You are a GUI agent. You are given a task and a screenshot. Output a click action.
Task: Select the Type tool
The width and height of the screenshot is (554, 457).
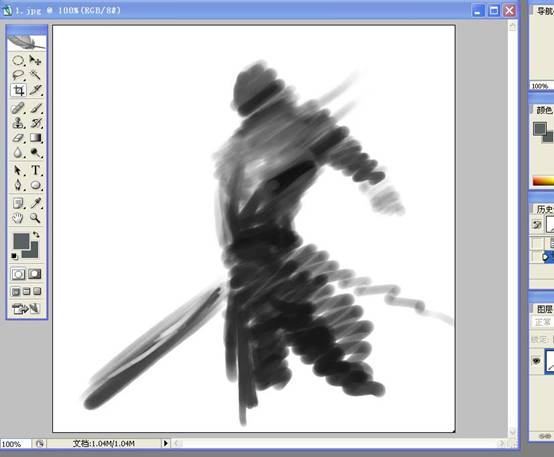(35, 170)
